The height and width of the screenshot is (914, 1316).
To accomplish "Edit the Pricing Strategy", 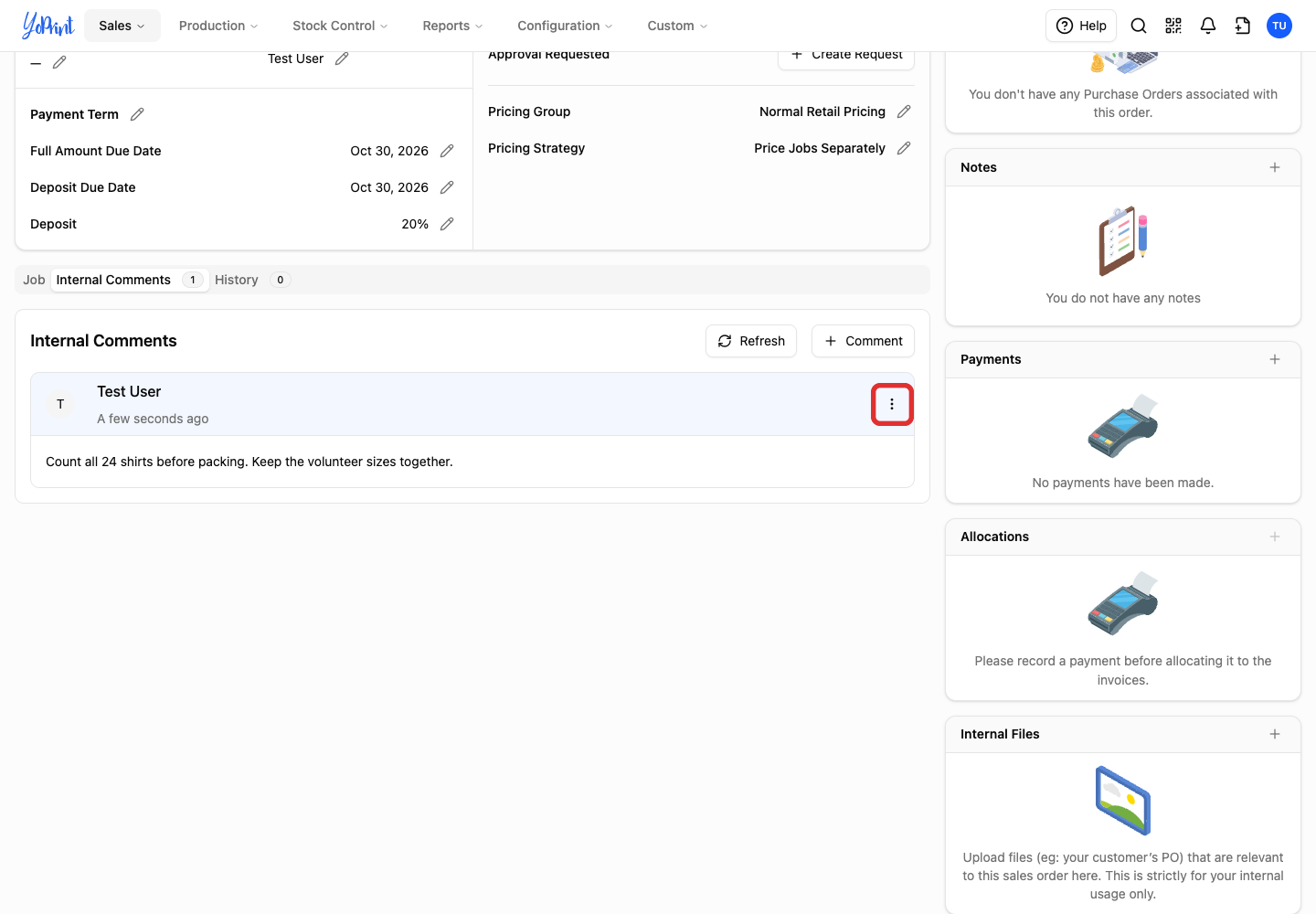I will (x=904, y=148).
